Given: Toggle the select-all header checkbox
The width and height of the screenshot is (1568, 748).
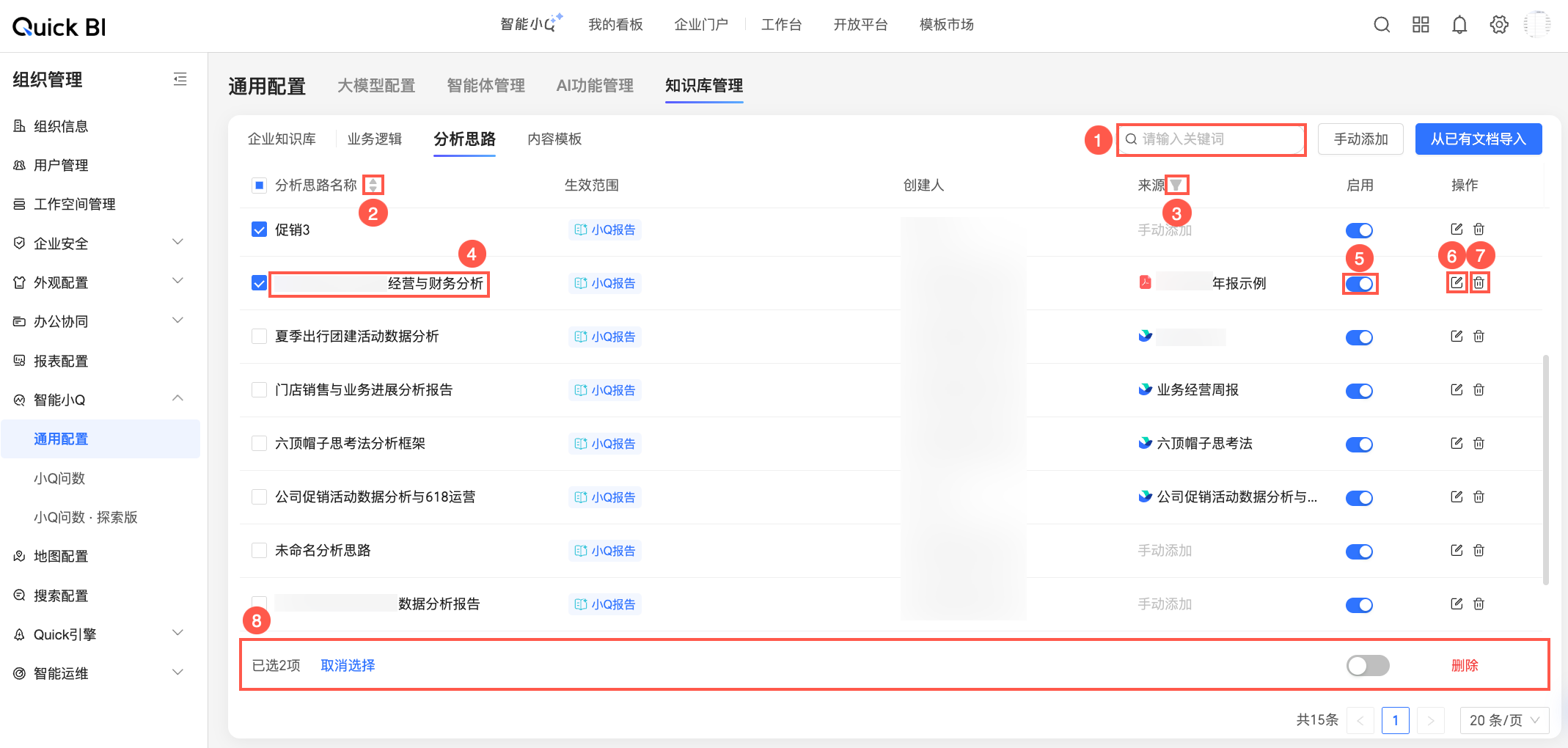Looking at the screenshot, I should tap(259, 185).
